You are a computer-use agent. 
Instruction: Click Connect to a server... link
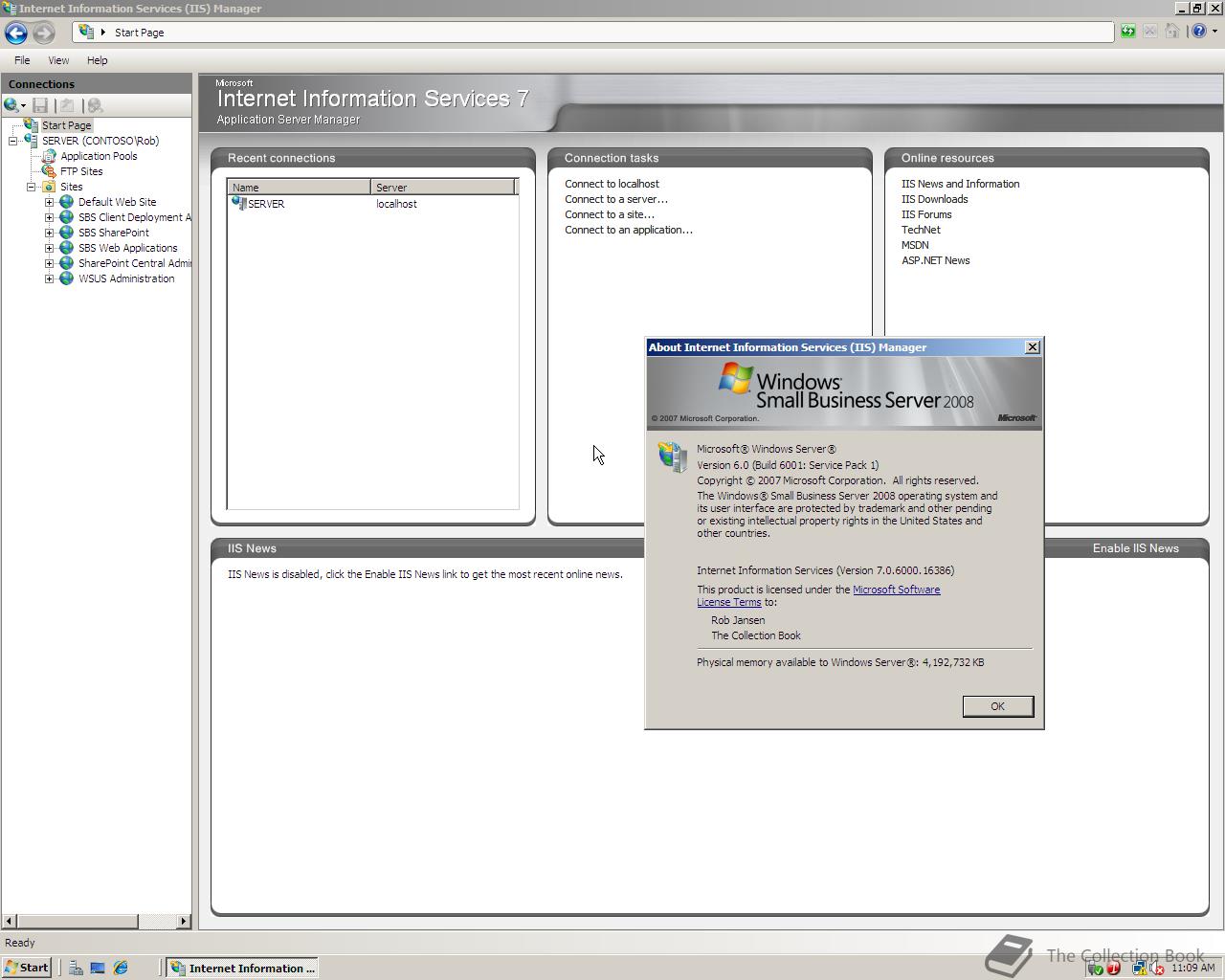coord(616,199)
